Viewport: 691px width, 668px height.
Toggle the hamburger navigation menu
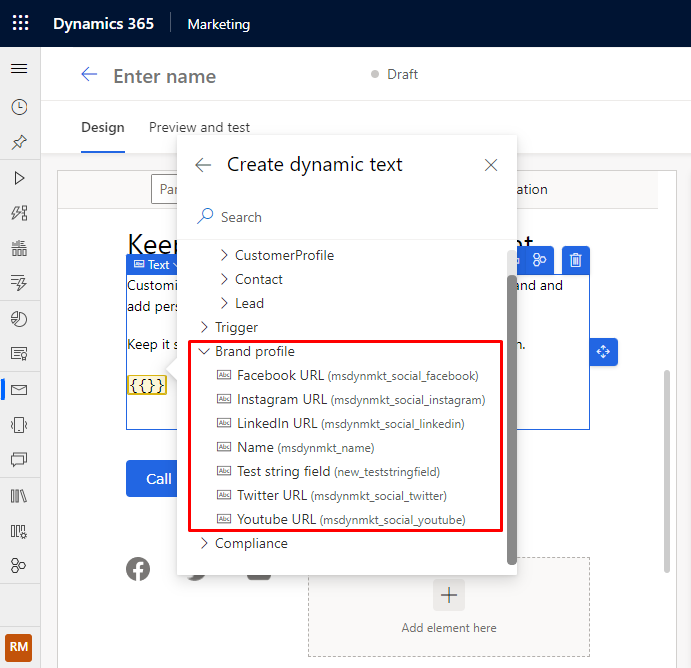[x=19, y=68]
